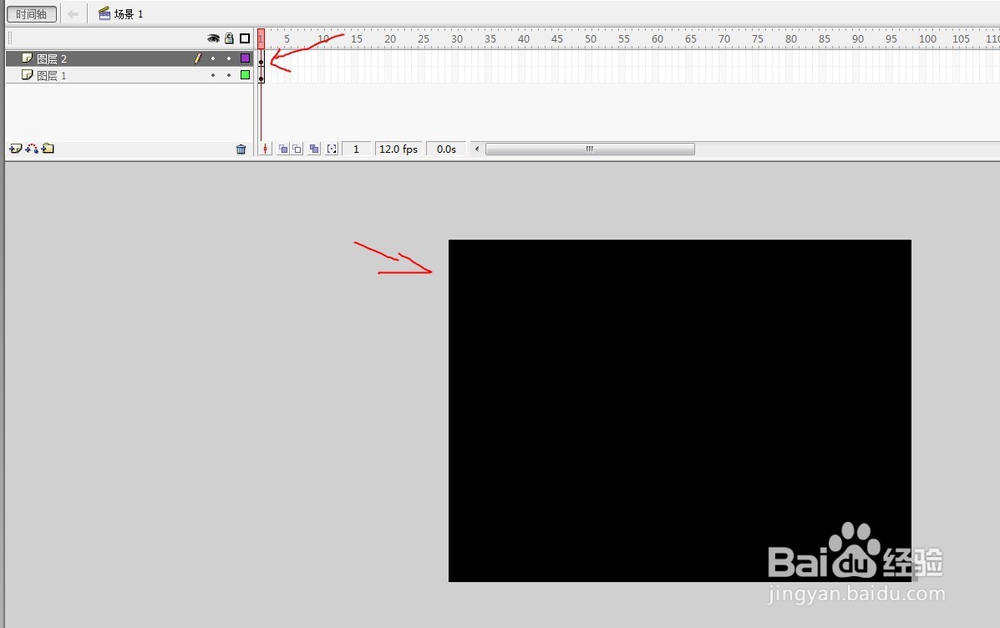Toggle lock dot for 图层 1
1000x628 pixels.
pyautogui.click(x=229, y=75)
